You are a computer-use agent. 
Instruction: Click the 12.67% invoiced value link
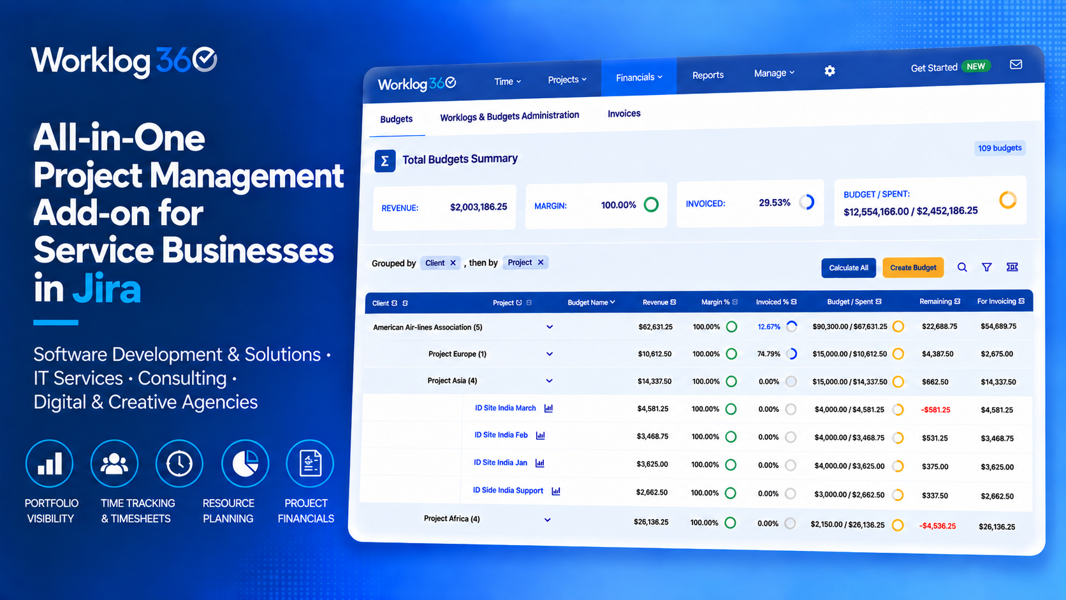click(769, 327)
